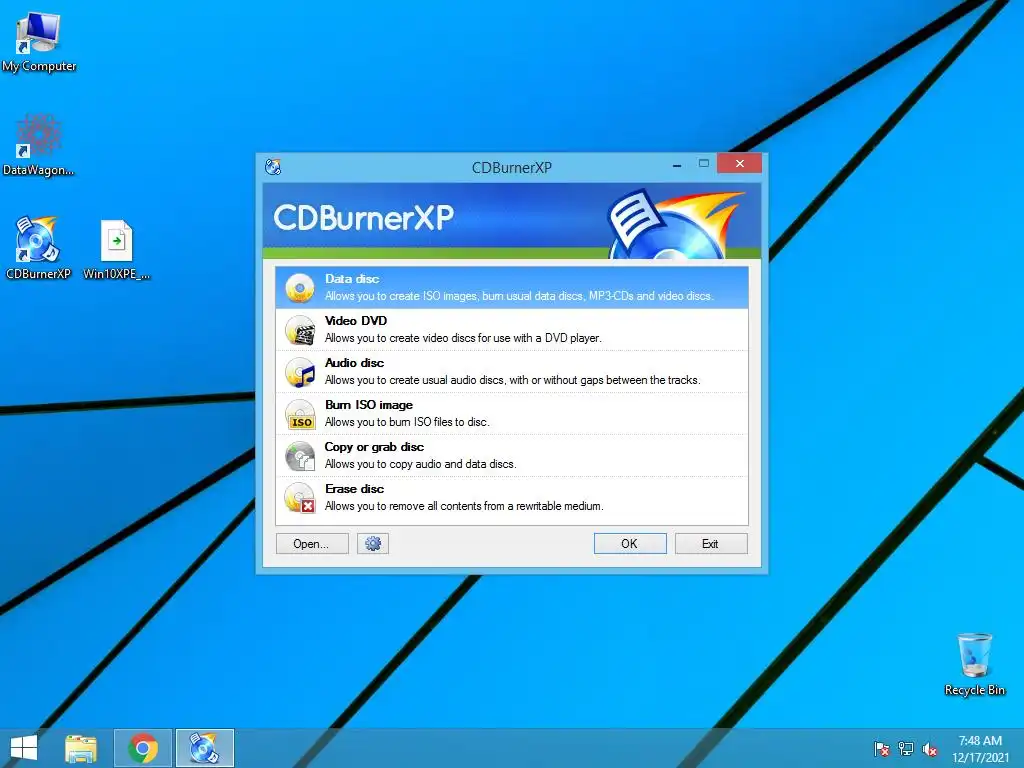Pick the Burn ISO image icon
Viewport: 1024px width, 768px height.
click(300, 414)
